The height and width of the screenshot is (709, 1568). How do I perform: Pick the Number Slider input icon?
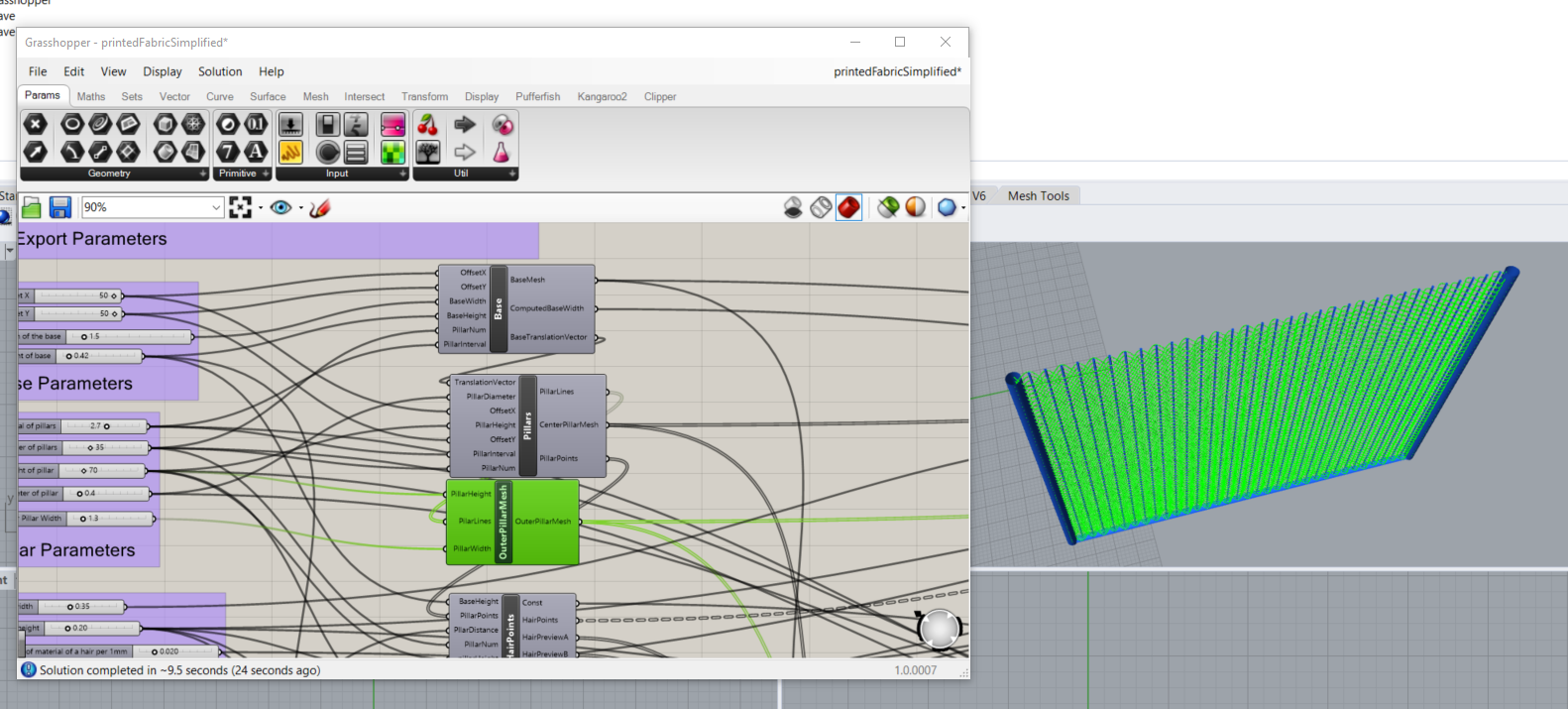pyautogui.click(x=290, y=124)
